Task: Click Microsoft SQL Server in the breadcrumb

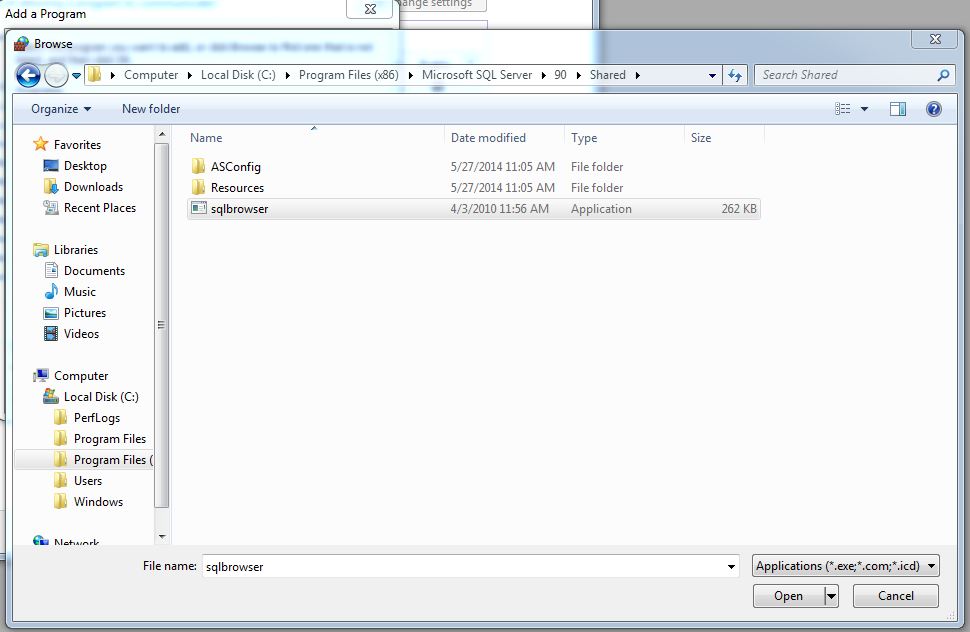Action: tap(477, 75)
